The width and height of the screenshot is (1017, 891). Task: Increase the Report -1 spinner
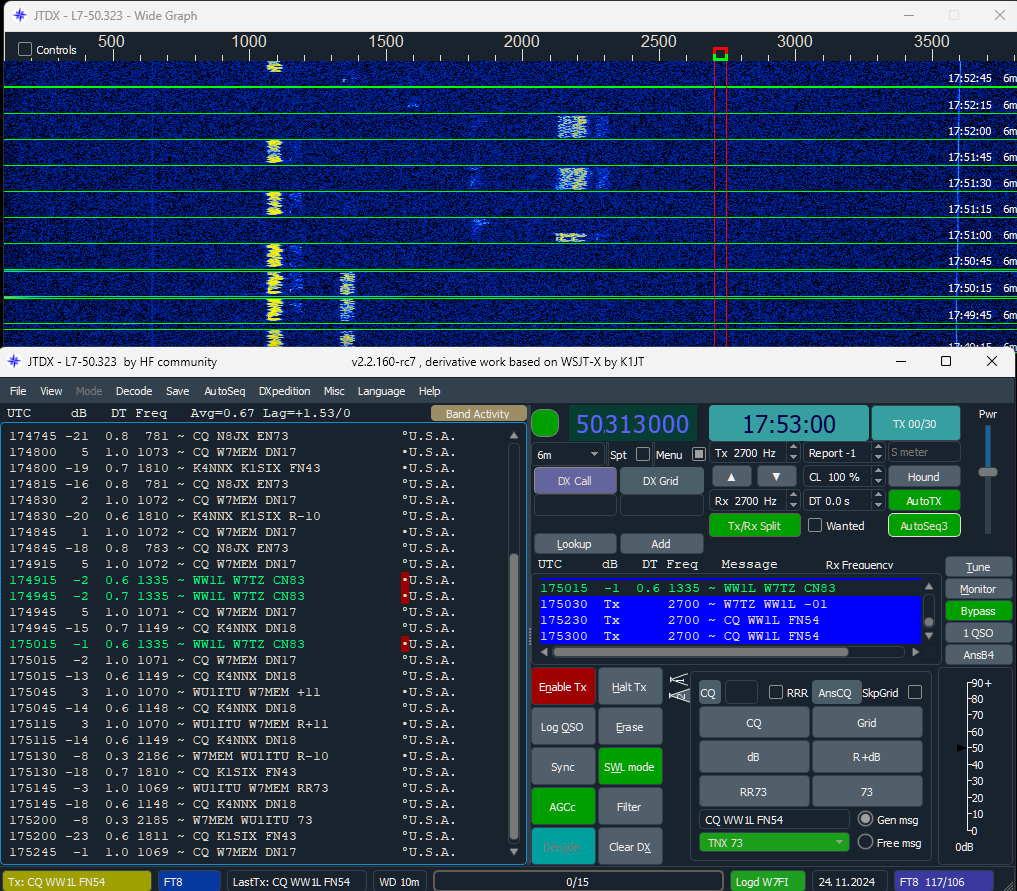[878, 447]
